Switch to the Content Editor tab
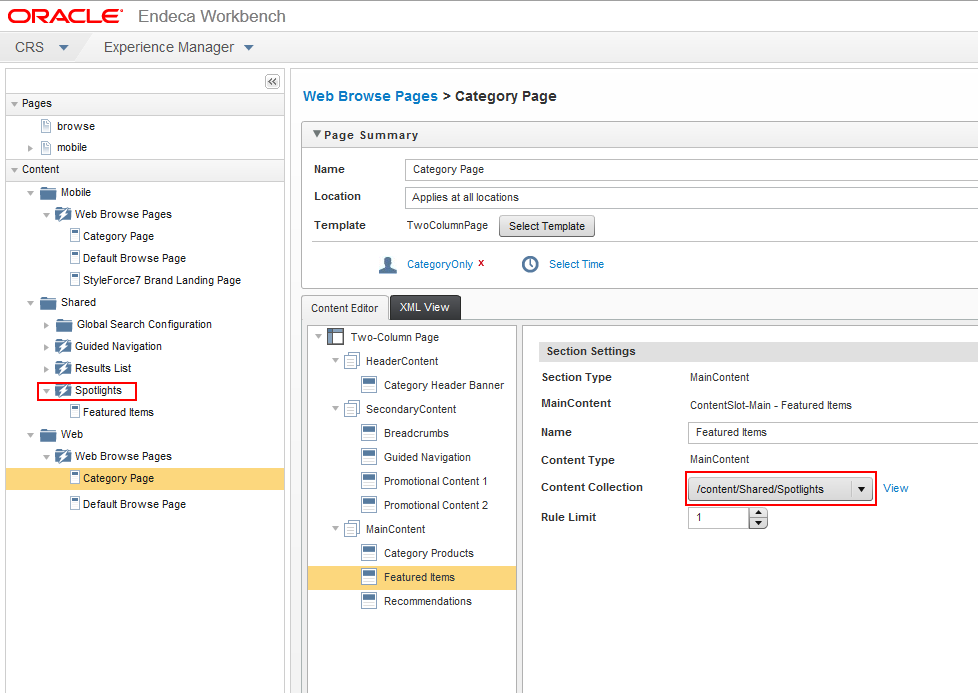Viewport: 978px width, 693px height. click(345, 308)
